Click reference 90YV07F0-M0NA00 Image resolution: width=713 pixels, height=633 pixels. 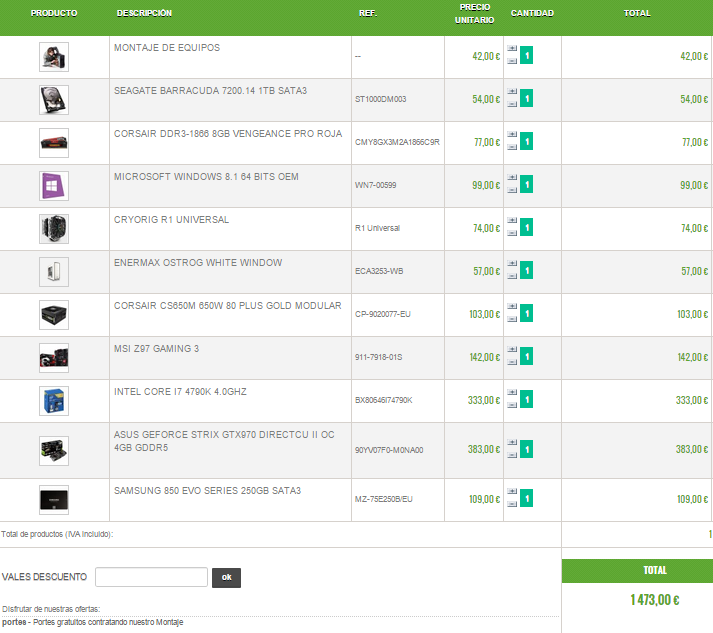click(389, 450)
